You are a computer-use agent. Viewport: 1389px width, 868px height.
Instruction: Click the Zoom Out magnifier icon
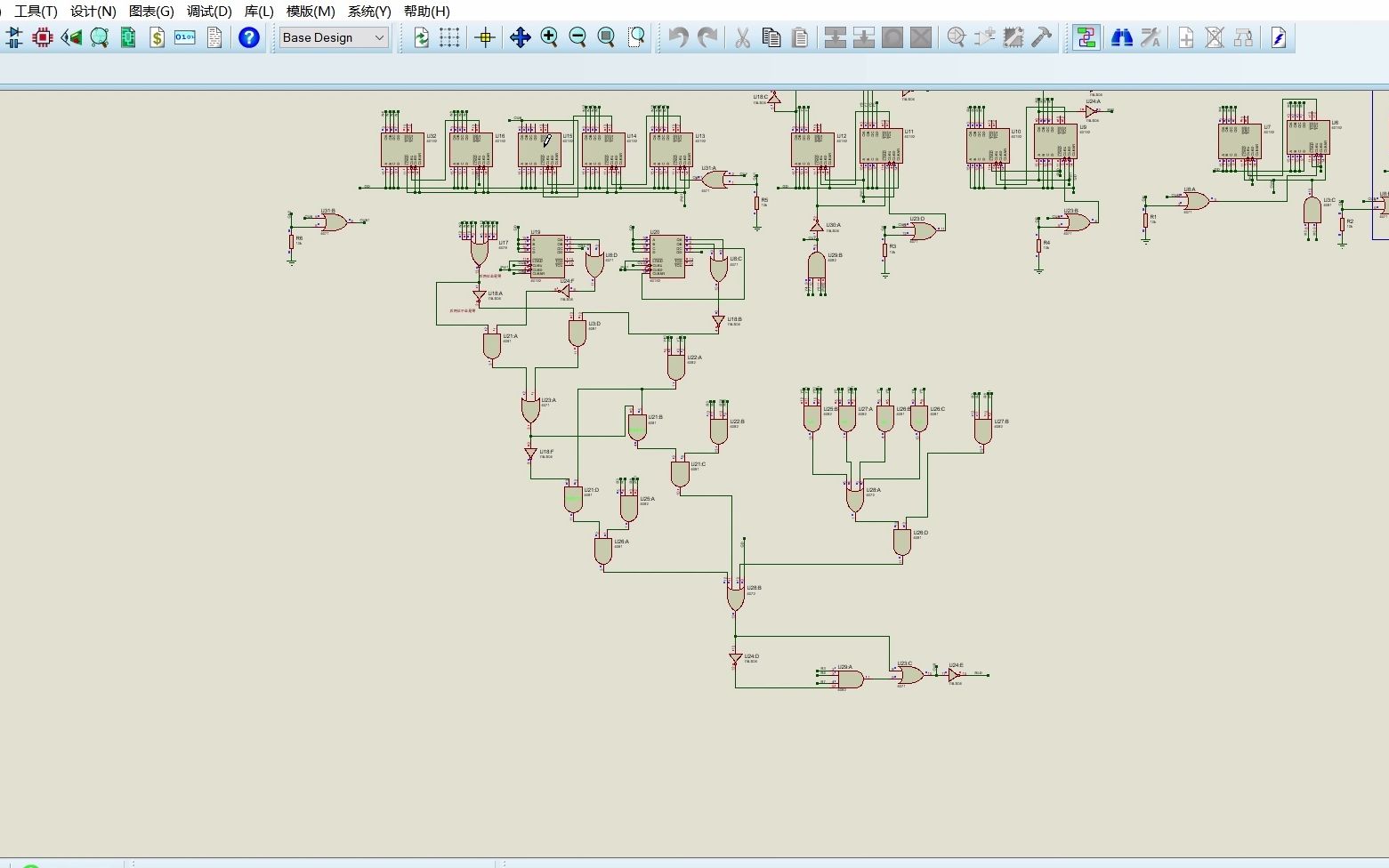tap(577, 37)
